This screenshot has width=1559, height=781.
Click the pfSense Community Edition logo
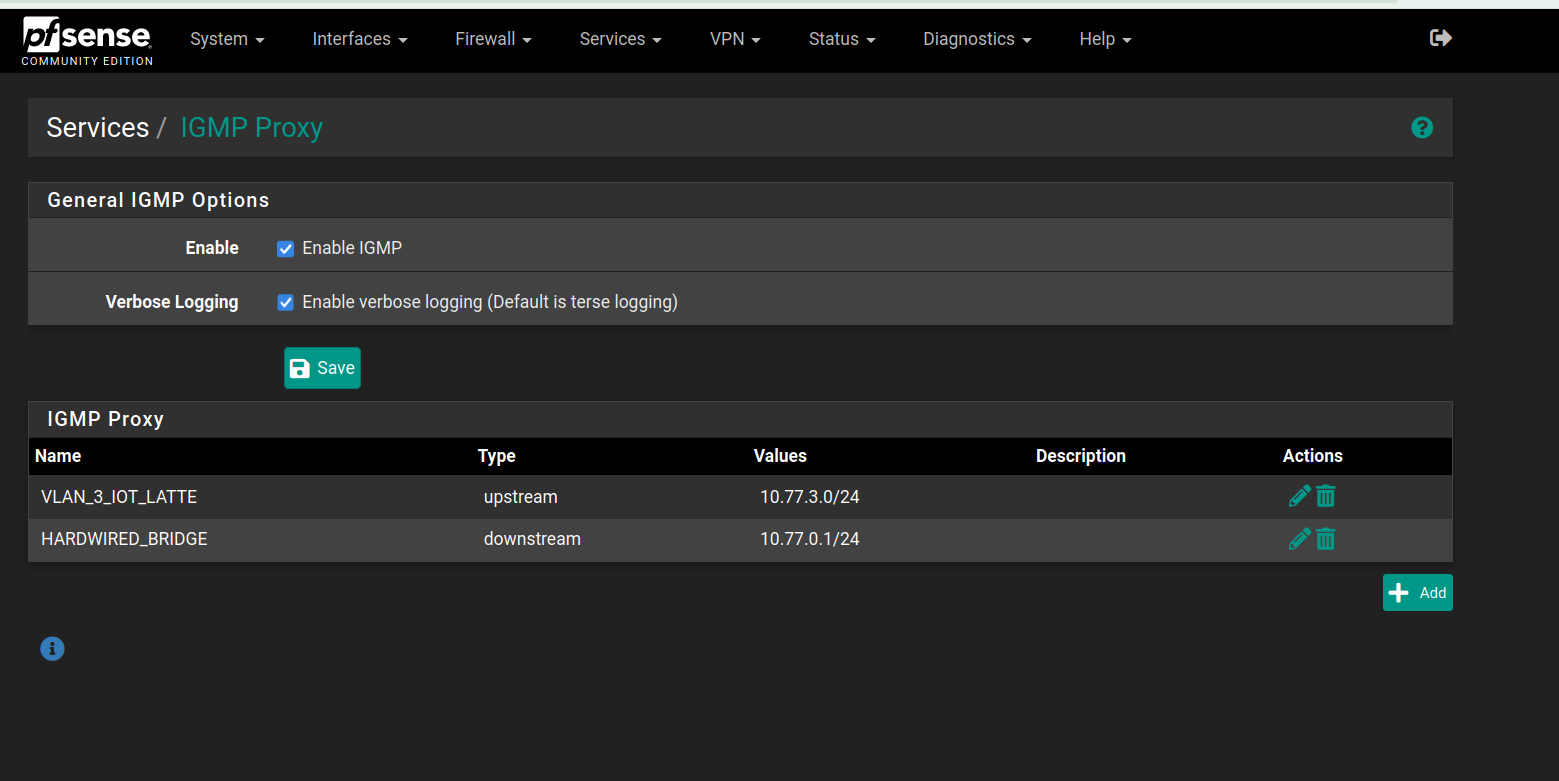pyautogui.click(x=86, y=38)
